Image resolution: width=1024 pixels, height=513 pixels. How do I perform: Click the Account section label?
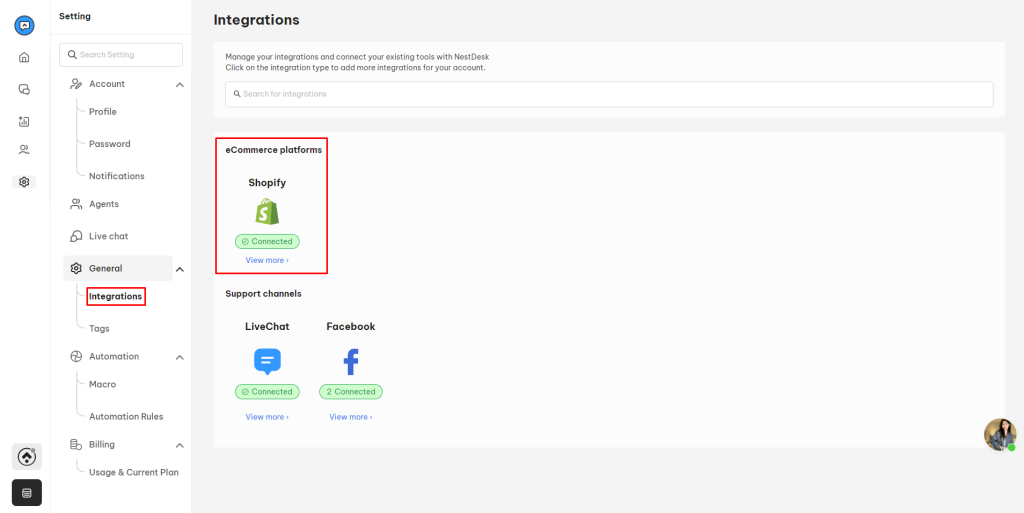tap(107, 84)
